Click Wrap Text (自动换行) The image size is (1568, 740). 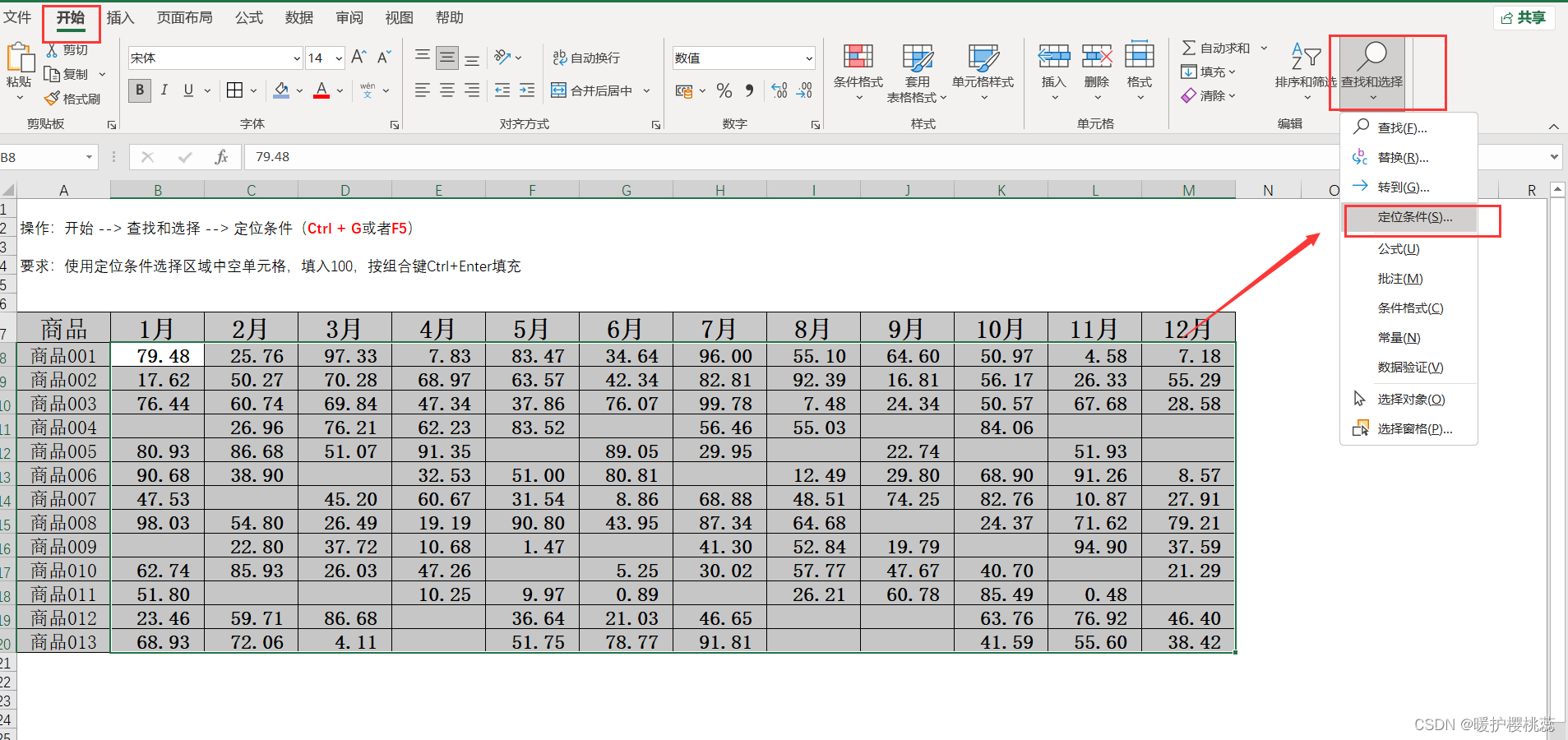pyautogui.click(x=586, y=58)
